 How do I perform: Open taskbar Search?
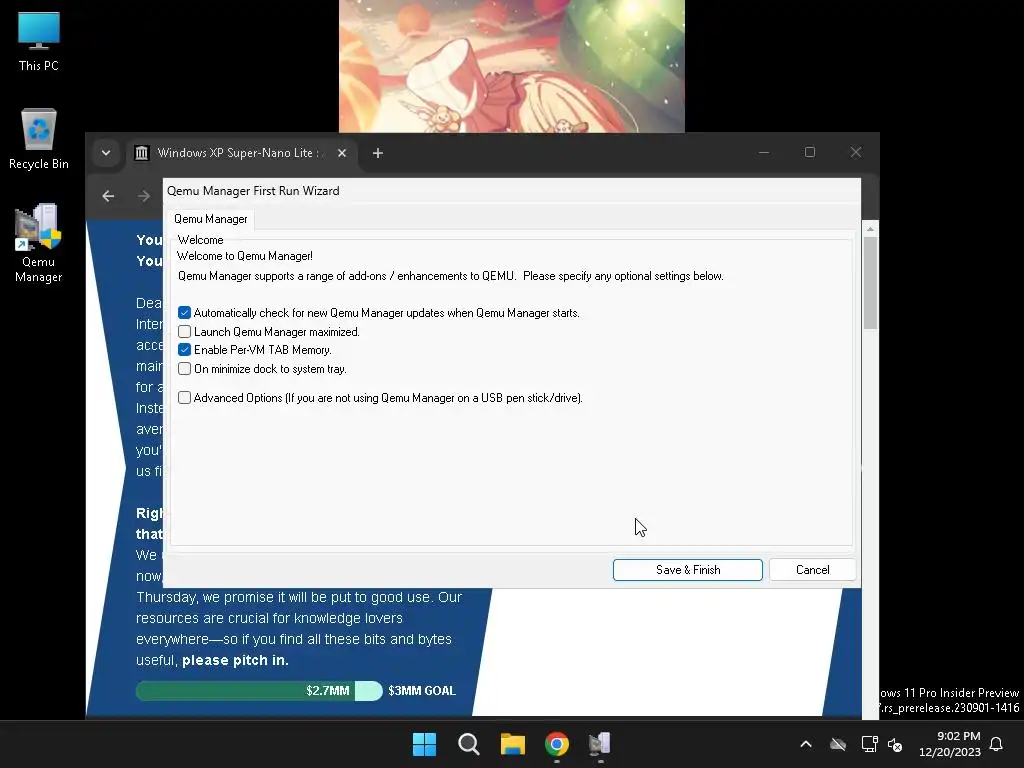pyautogui.click(x=469, y=744)
